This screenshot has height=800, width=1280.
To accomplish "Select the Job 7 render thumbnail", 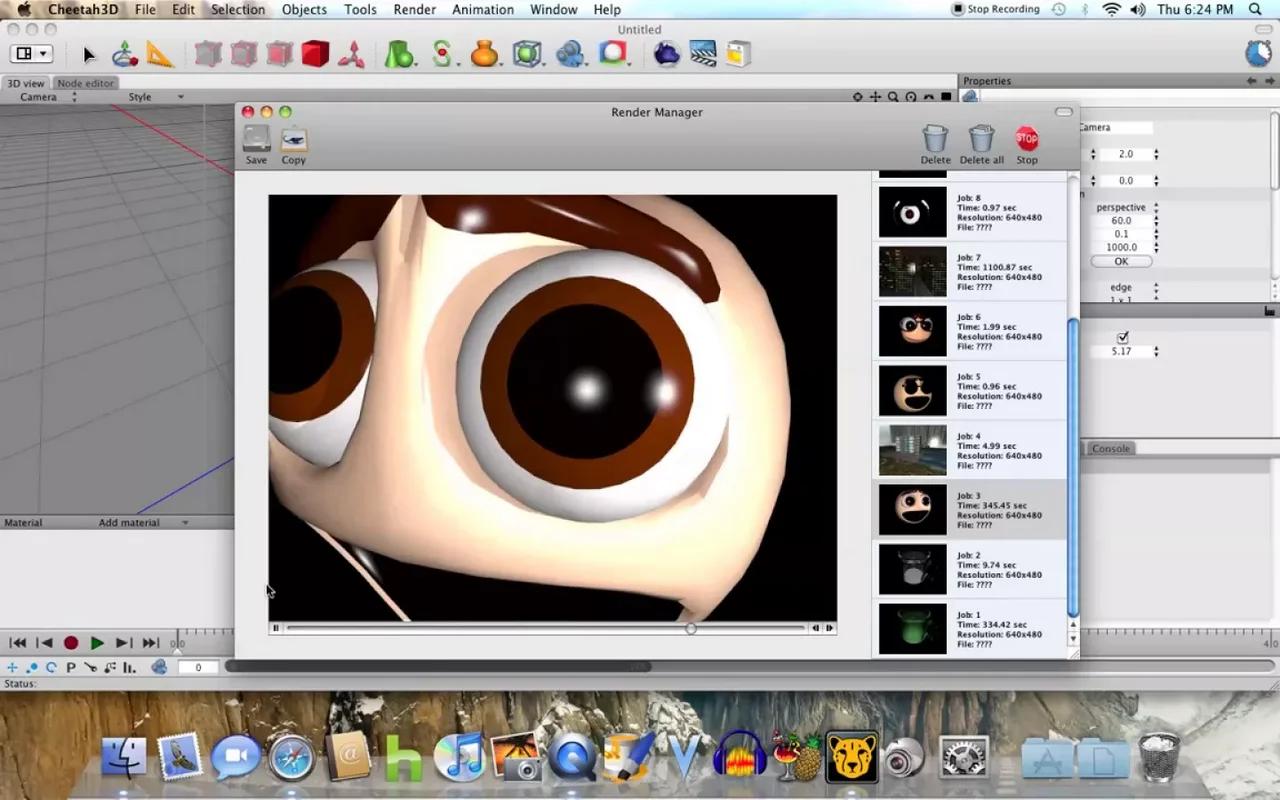I will (x=912, y=272).
